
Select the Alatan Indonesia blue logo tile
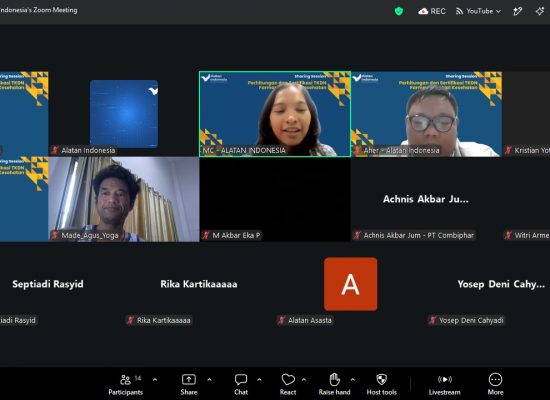click(x=124, y=114)
